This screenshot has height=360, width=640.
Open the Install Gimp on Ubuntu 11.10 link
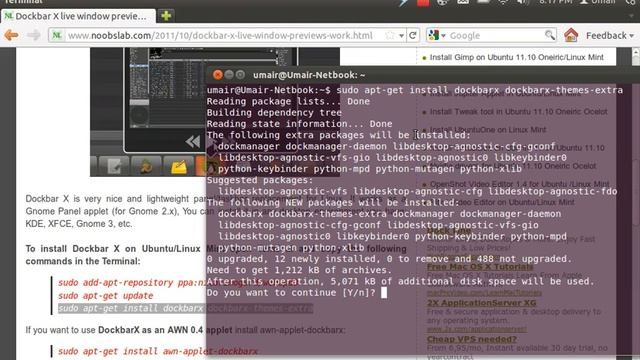click(x=516, y=57)
